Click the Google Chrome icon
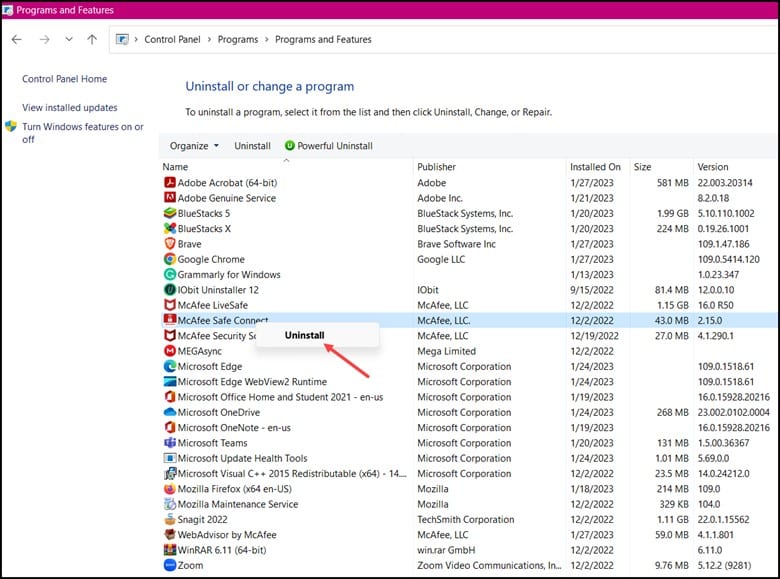 [x=170, y=259]
